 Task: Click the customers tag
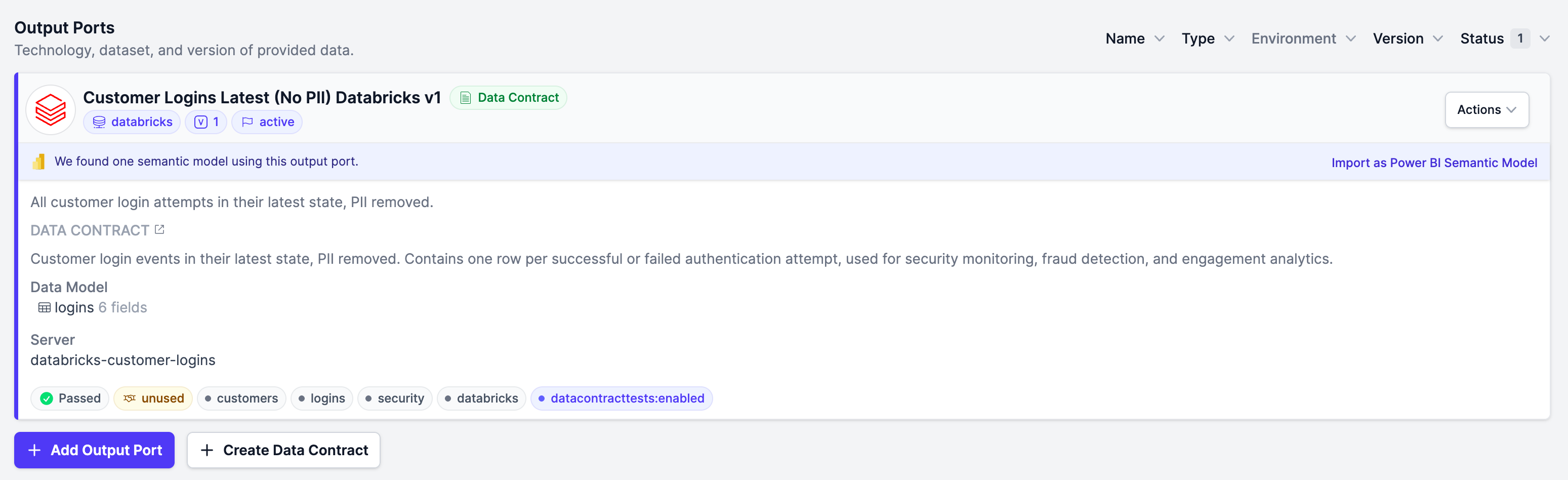tap(241, 398)
